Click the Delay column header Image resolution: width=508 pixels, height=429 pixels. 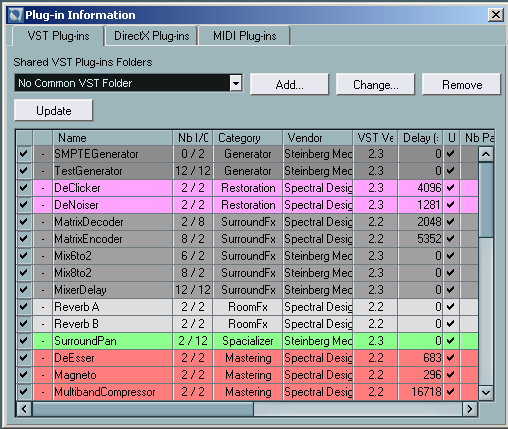(420, 138)
